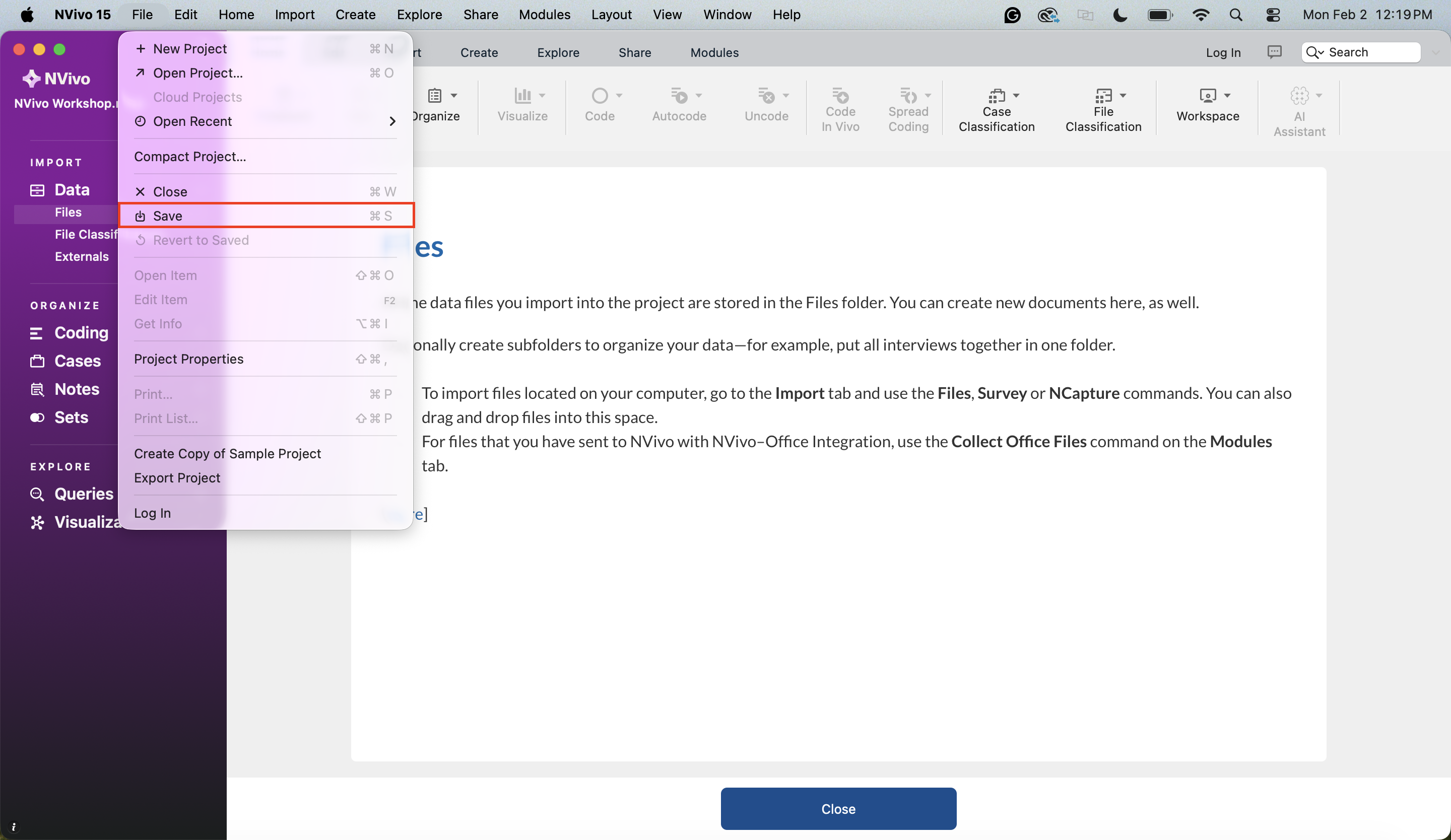1451x840 pixels.
Task: Click the NVivo logo in the sidebar
Action: 56,78
